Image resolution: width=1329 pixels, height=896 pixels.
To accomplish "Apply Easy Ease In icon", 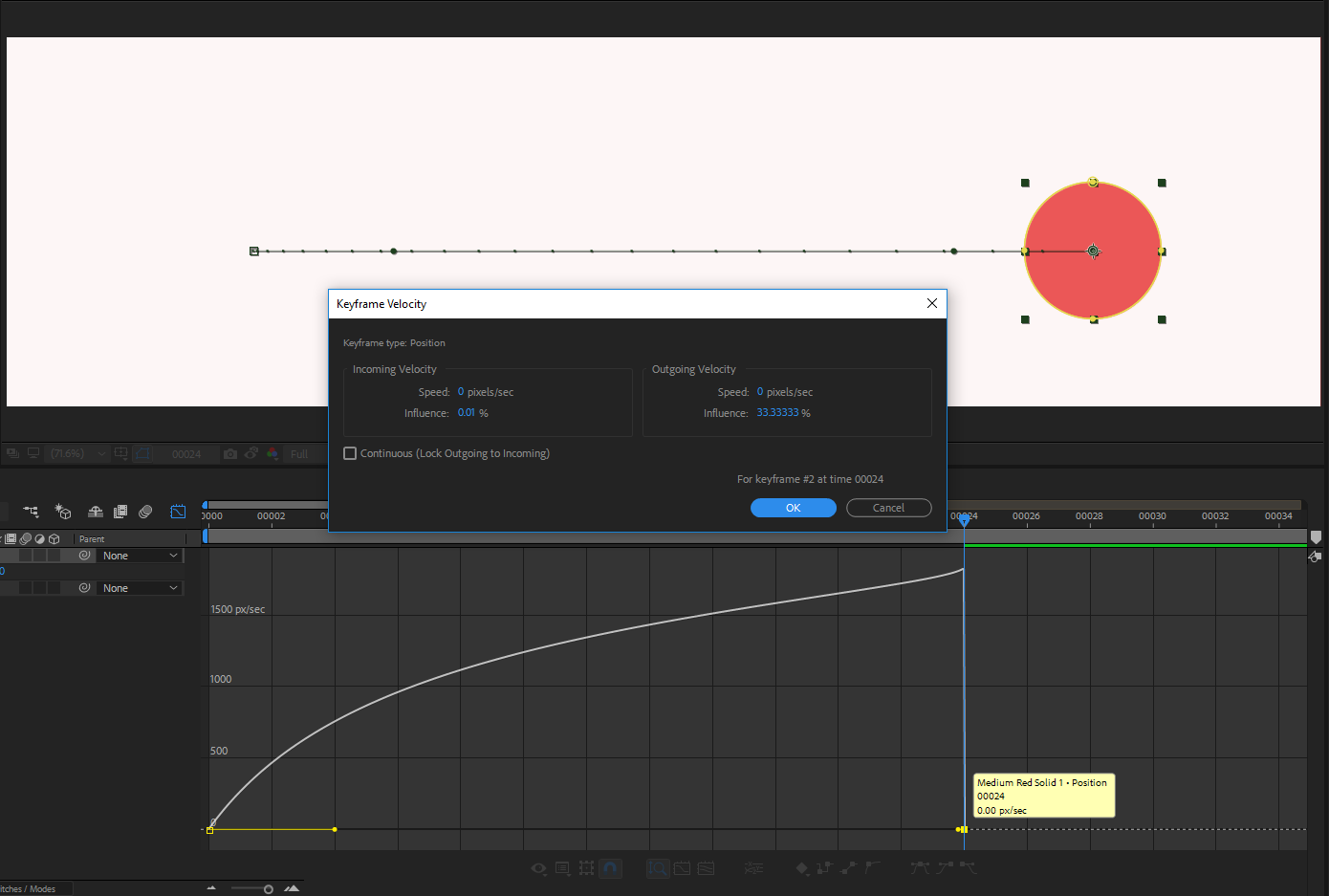I will pyautogui.click(x=945, y=868).
